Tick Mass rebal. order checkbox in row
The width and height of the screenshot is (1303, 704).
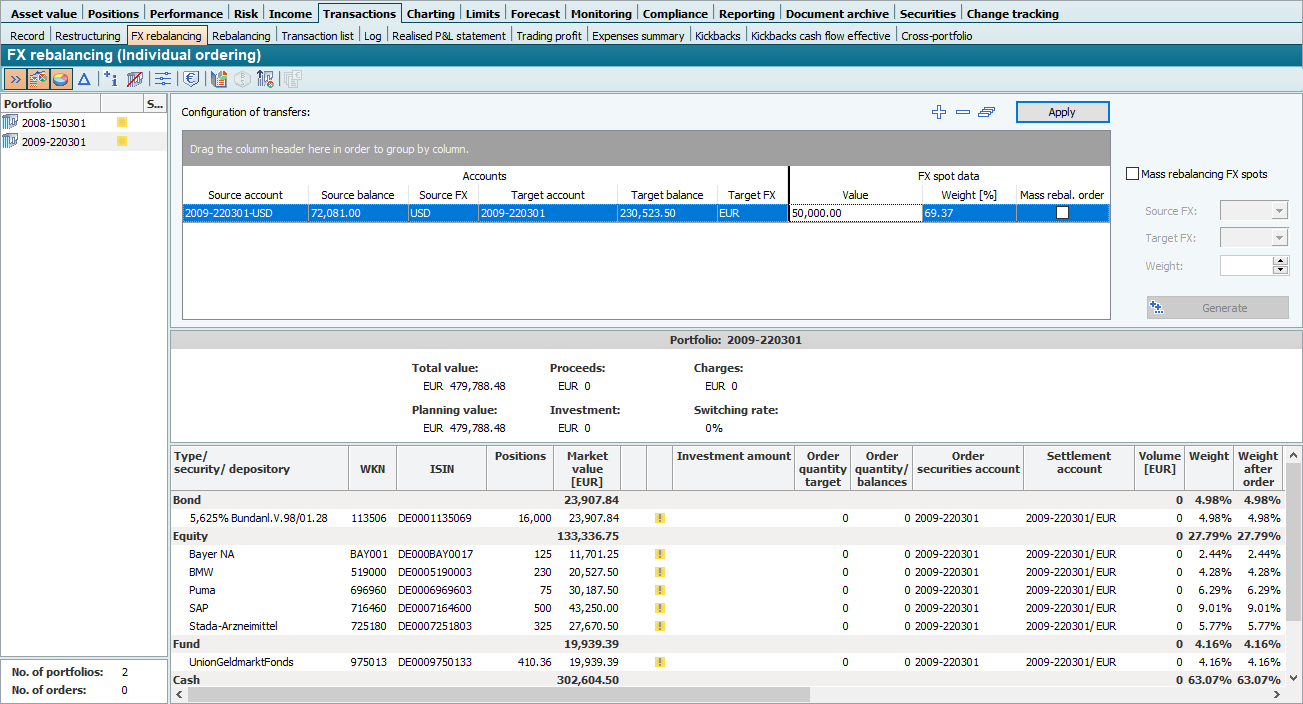[x=1062, y=213]
